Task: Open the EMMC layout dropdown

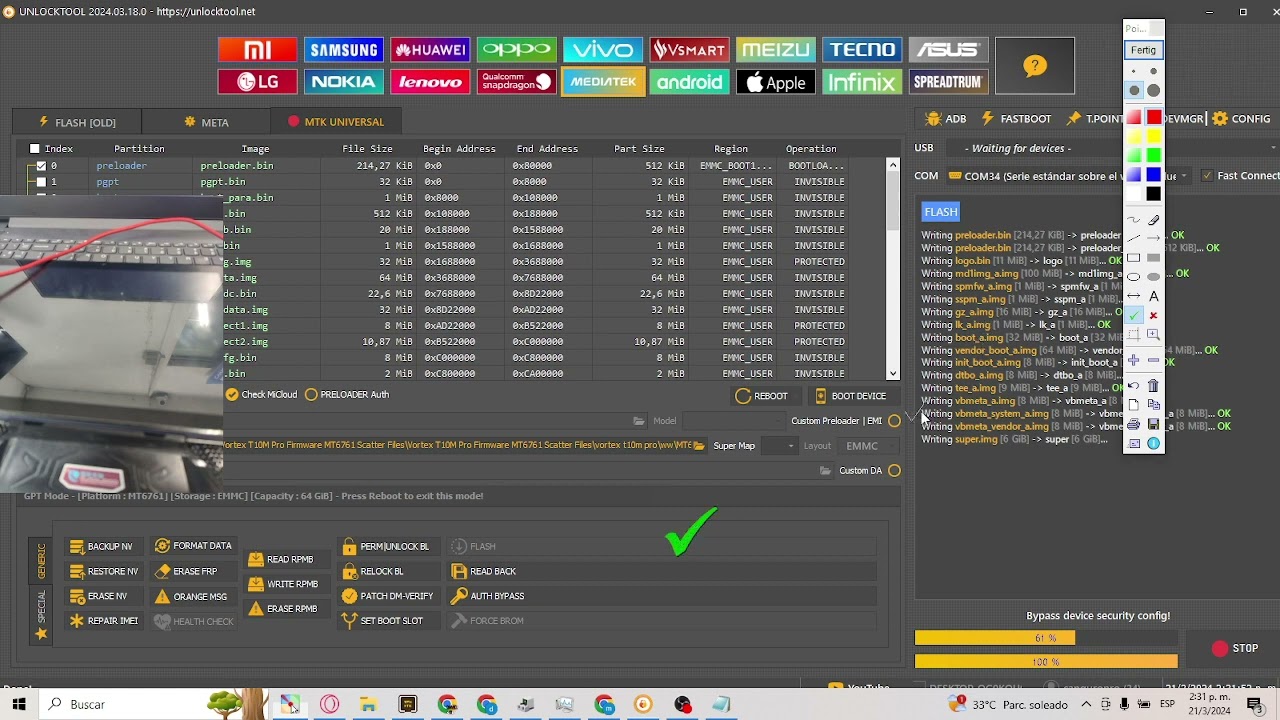Action: pyautogui.click(x=870, y=446)
